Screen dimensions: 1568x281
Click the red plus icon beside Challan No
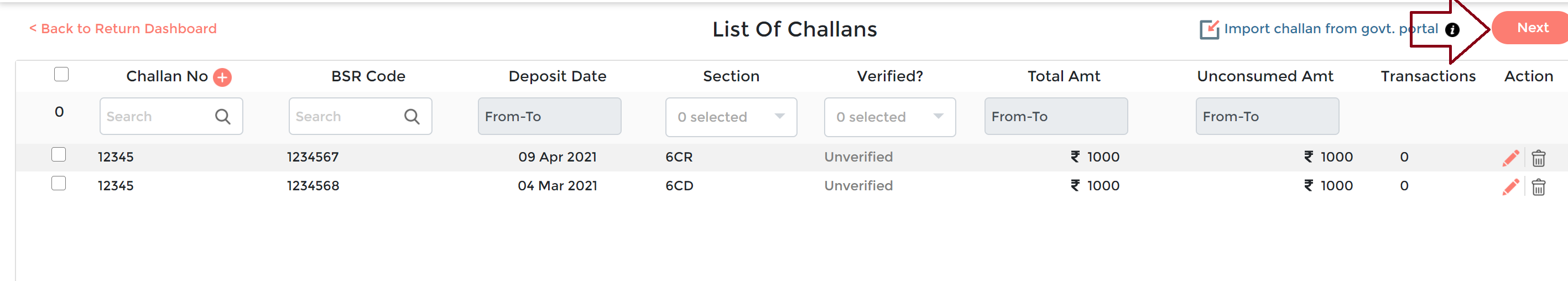222,77
